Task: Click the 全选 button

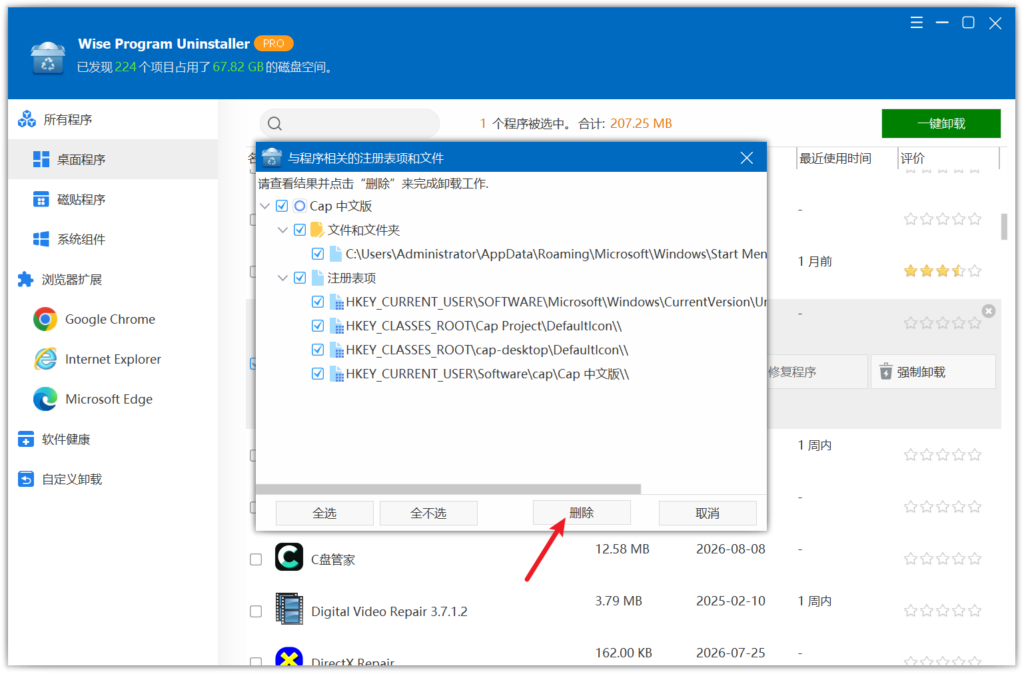Action: pyautogui.click(x=325, y=513)
